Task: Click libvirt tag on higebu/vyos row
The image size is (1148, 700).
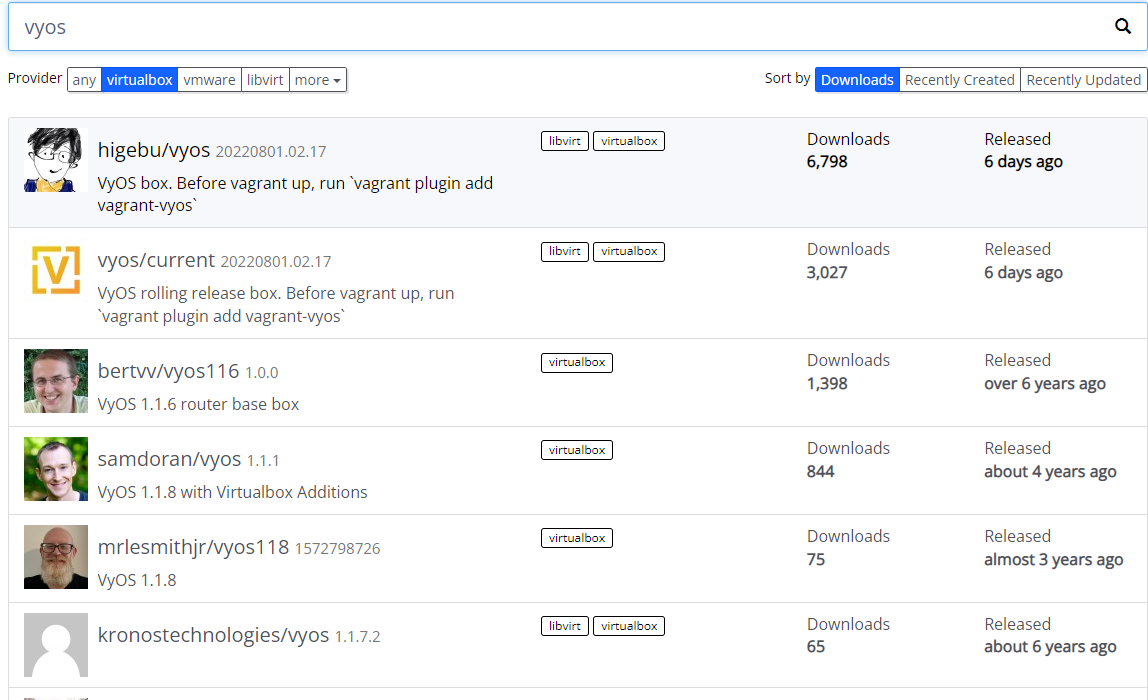Action: click(x=564, y=141)
